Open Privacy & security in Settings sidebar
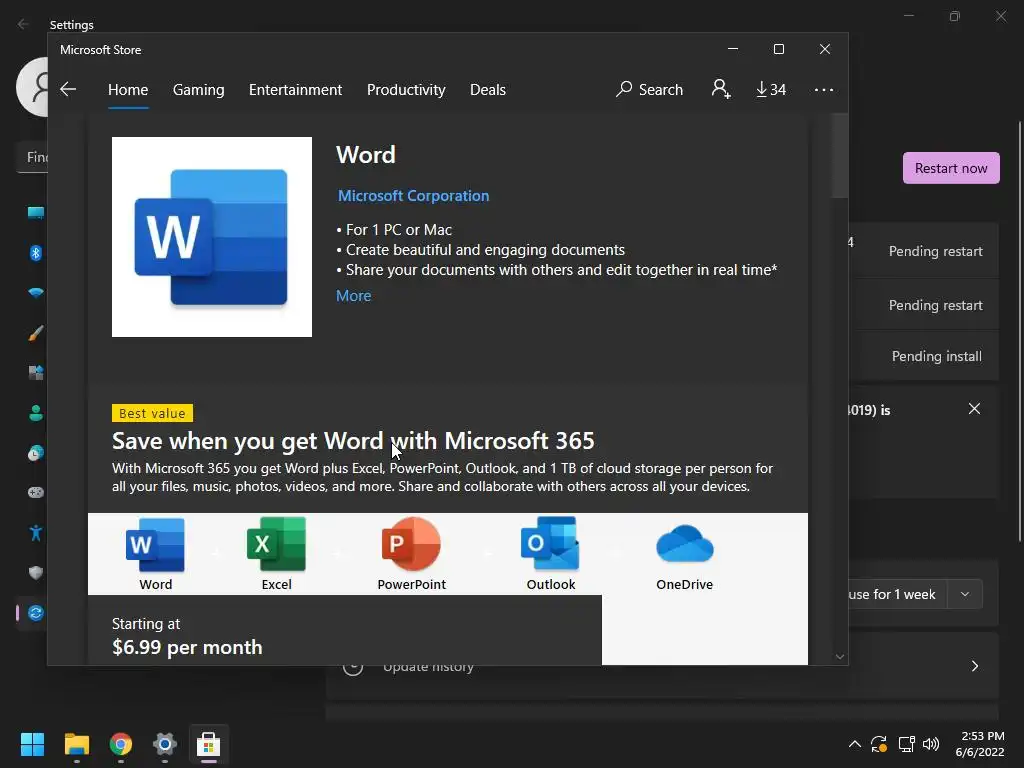The height and width of the screenshot is (768, 1024). 35,573
